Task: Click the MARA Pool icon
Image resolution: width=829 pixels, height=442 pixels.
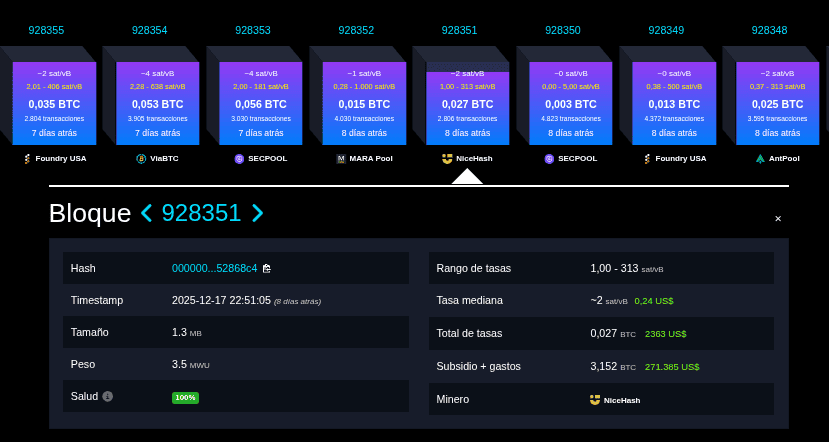Action: tap(341, 159)
